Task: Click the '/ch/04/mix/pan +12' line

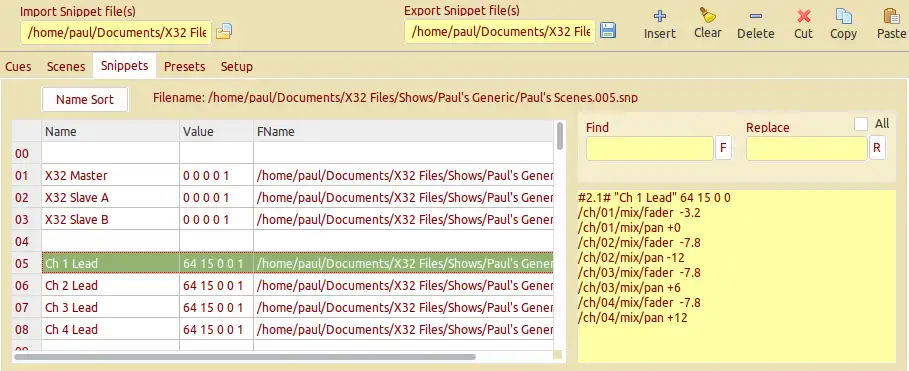Action: 633,318
